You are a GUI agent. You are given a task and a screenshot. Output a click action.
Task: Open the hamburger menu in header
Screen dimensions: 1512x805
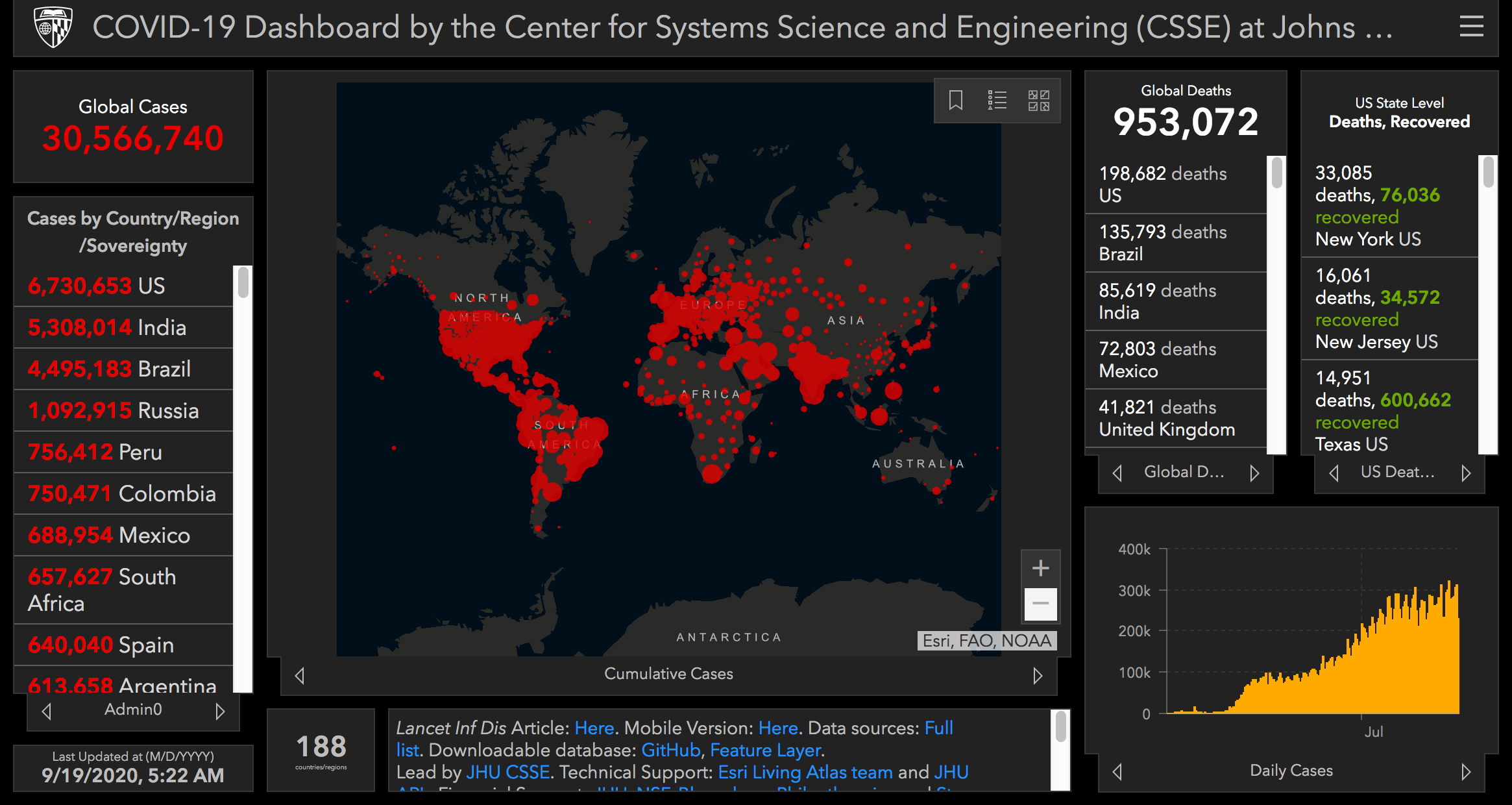click(1471, 27)
